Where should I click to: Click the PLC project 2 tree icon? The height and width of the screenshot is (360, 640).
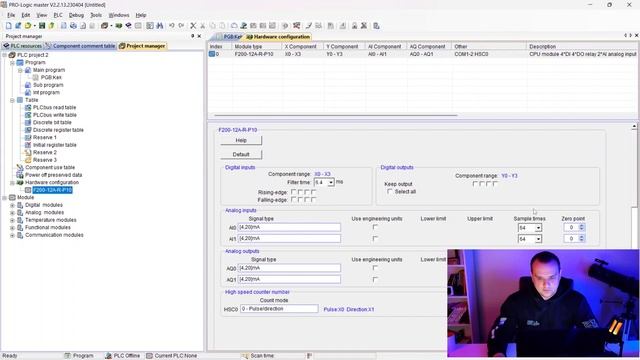click(x=12, y=55)
